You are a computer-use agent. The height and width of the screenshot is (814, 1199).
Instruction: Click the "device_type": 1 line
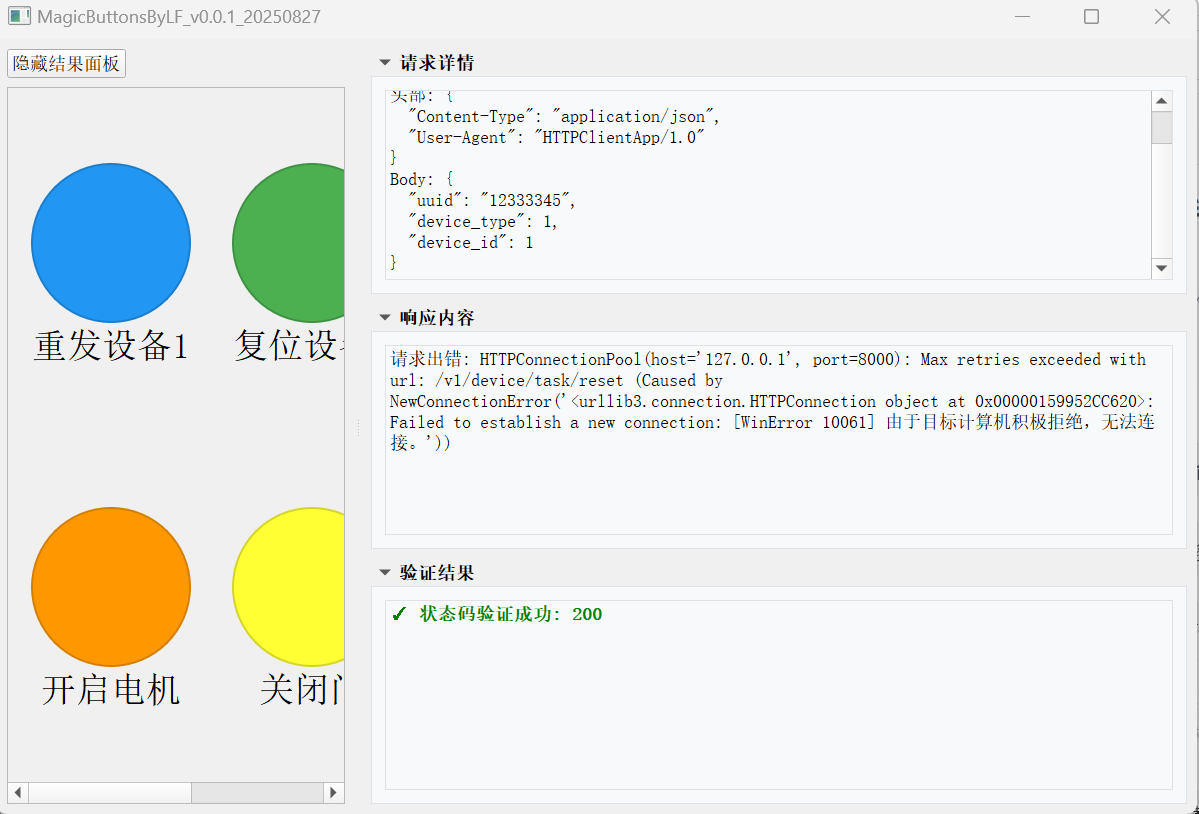pos(483,222)
